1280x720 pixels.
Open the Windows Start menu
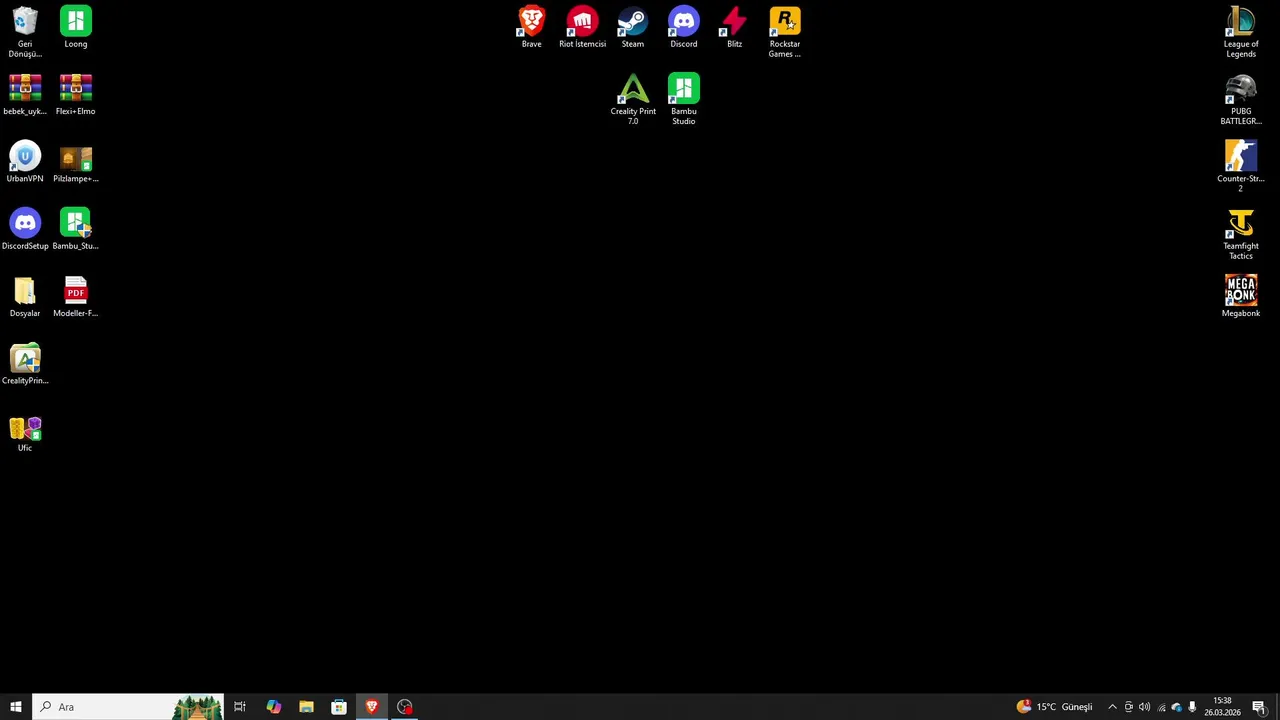tap(15, 707)
